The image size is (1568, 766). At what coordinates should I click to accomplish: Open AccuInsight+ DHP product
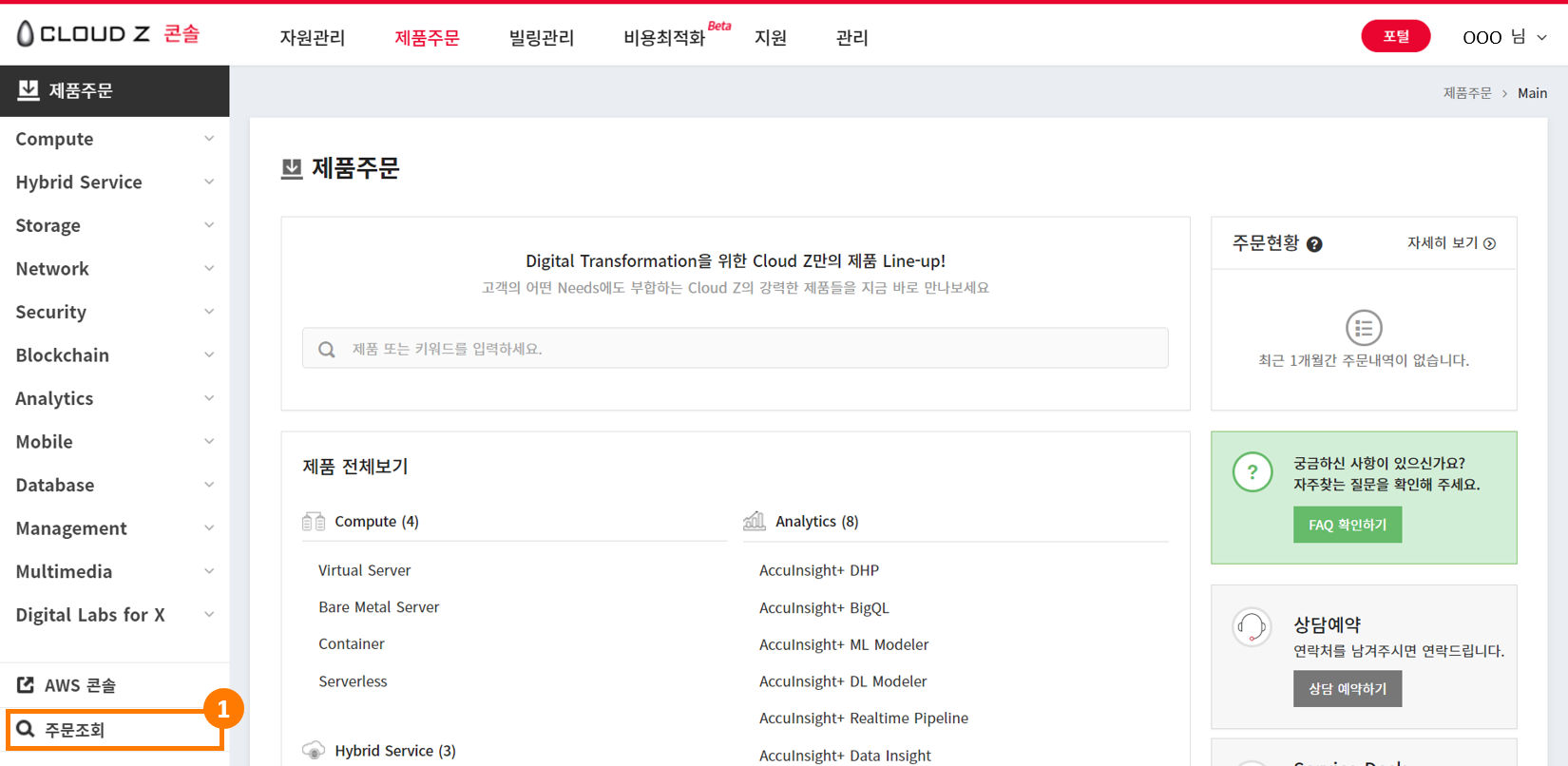point(819,570)
